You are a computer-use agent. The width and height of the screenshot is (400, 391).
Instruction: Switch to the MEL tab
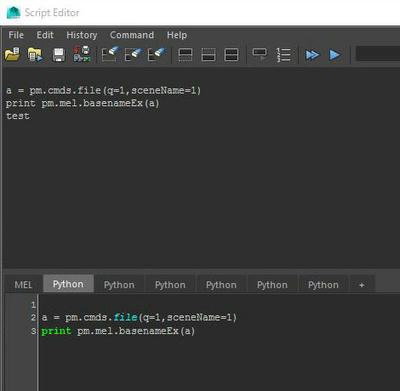23,285
